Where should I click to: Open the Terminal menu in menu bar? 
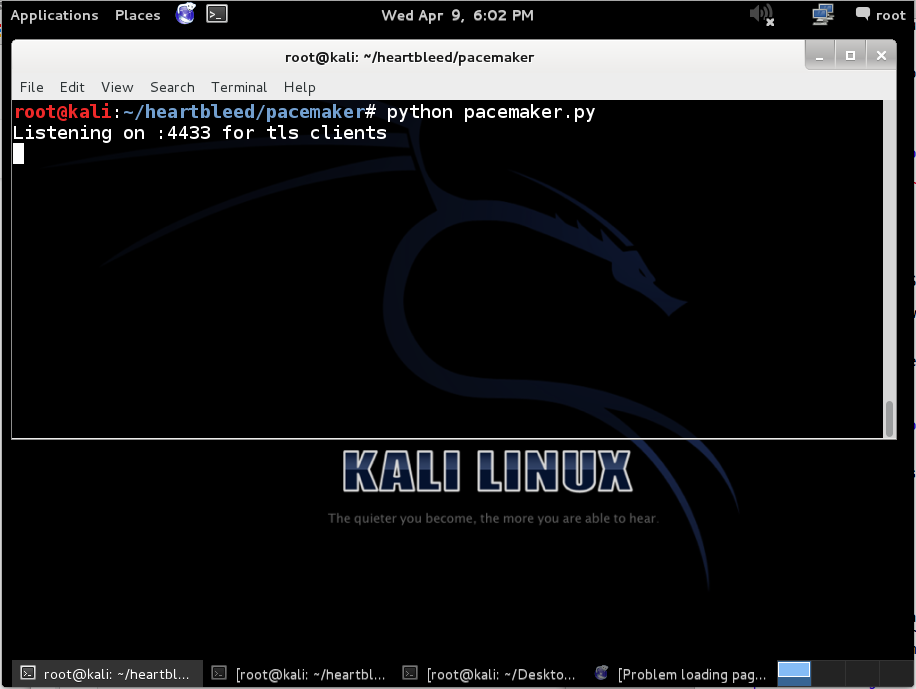coord(239,87)
